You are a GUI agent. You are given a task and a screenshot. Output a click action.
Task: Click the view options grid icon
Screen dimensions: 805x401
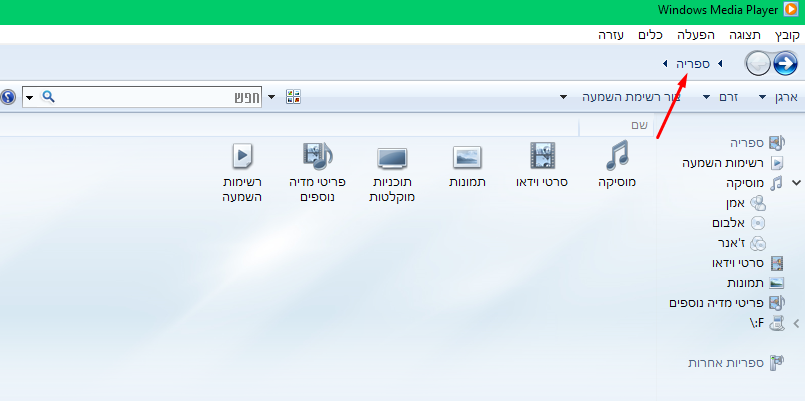click(x=293, y=97)
